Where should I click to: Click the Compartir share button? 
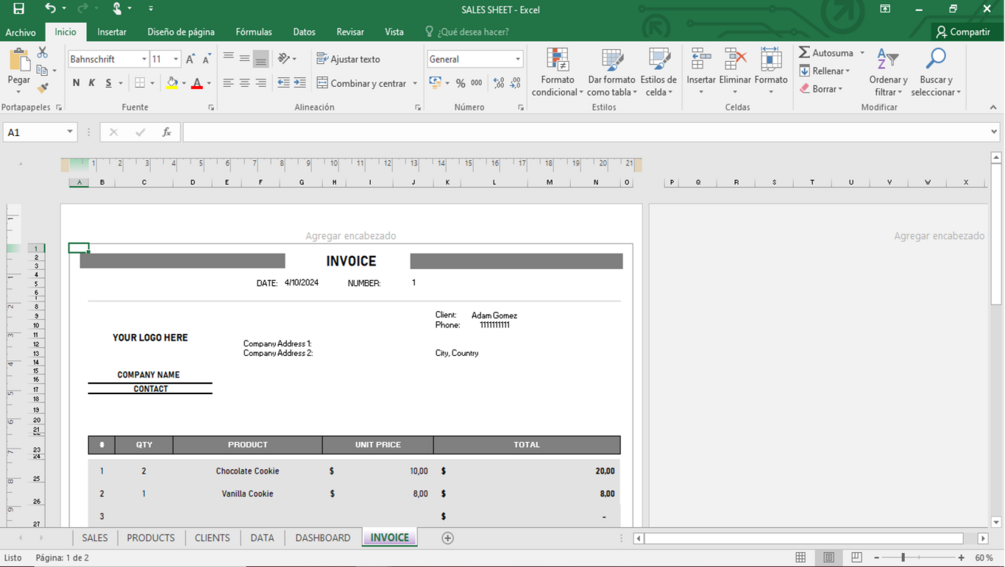(x=963, y=32)
